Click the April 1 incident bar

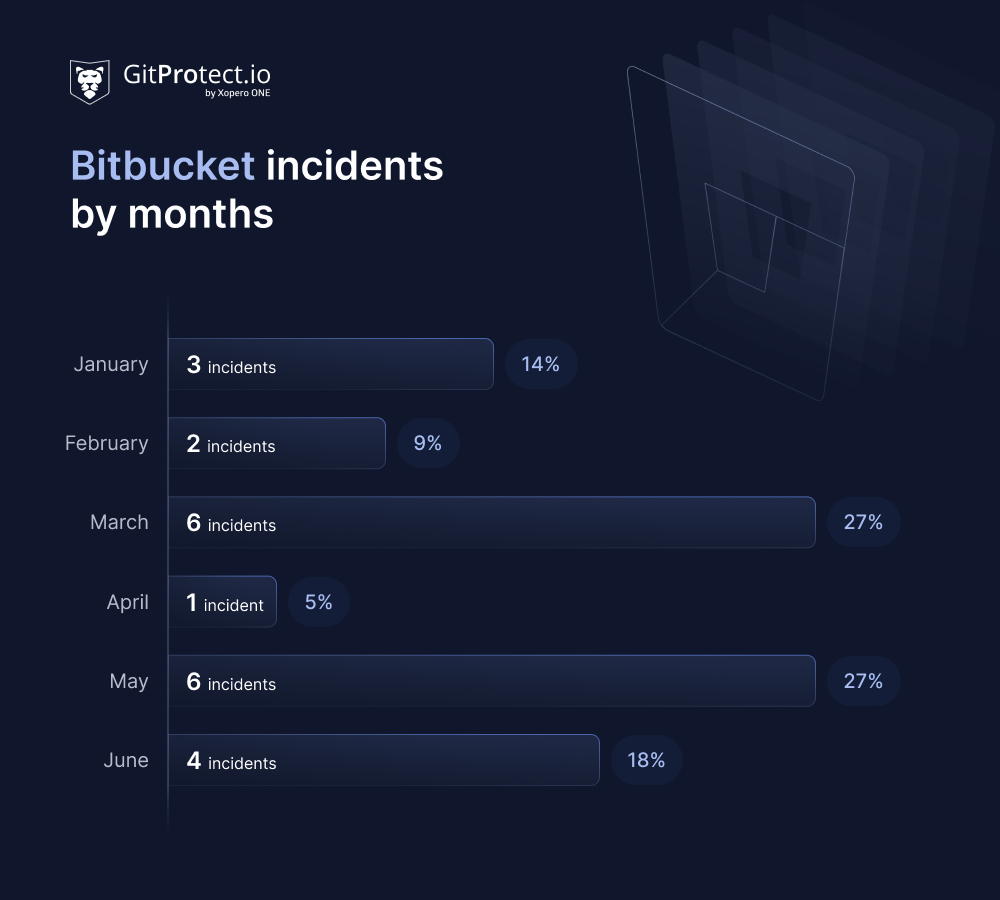[222, 602]
